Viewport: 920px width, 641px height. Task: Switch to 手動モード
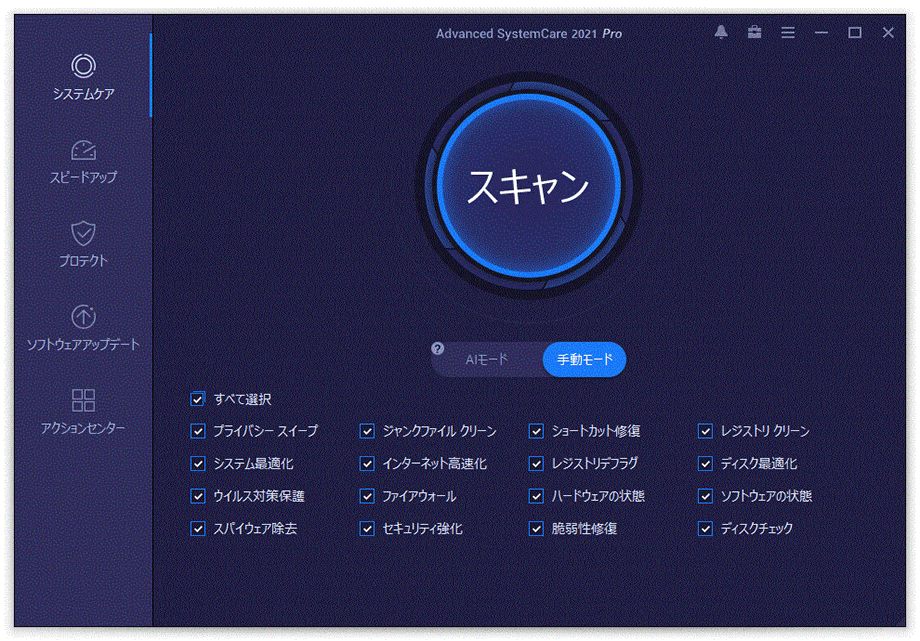[x=584, y=359]
